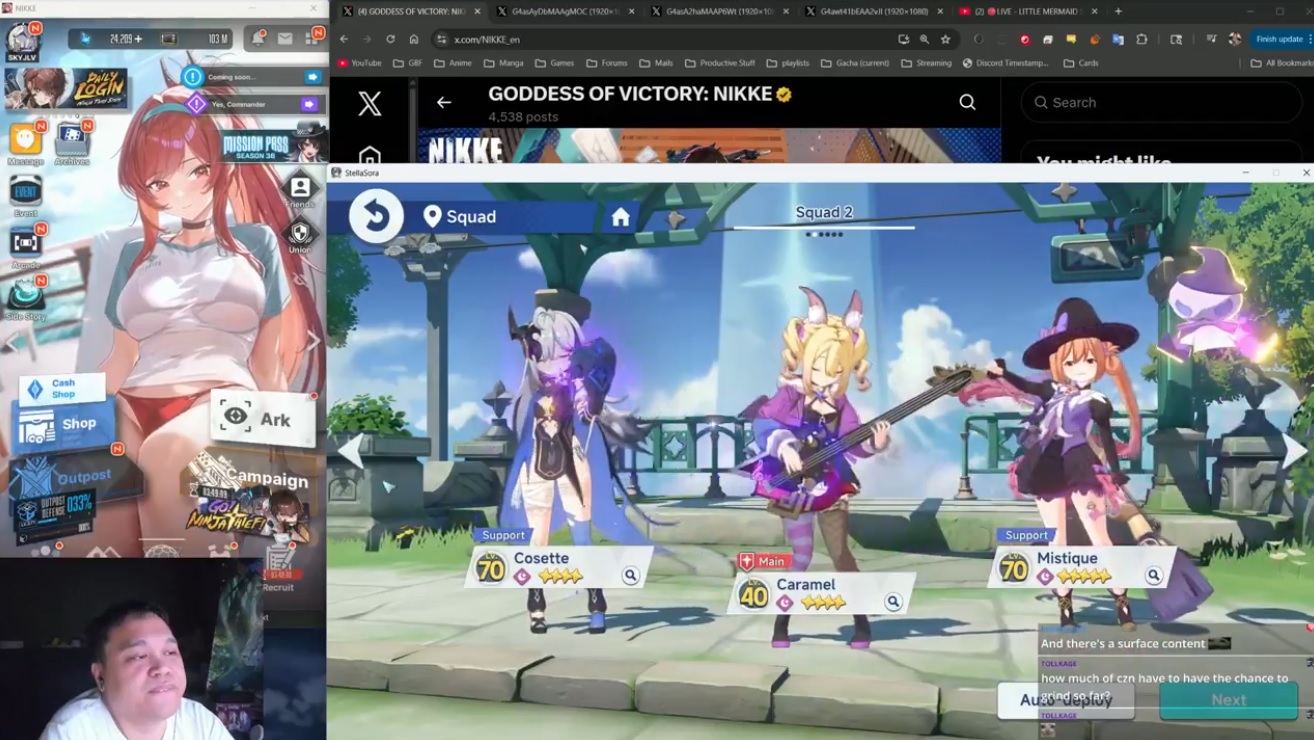Inspect Mistique with the magnifier icon
Screen dimensions: 1314x740
(1153, 575)
